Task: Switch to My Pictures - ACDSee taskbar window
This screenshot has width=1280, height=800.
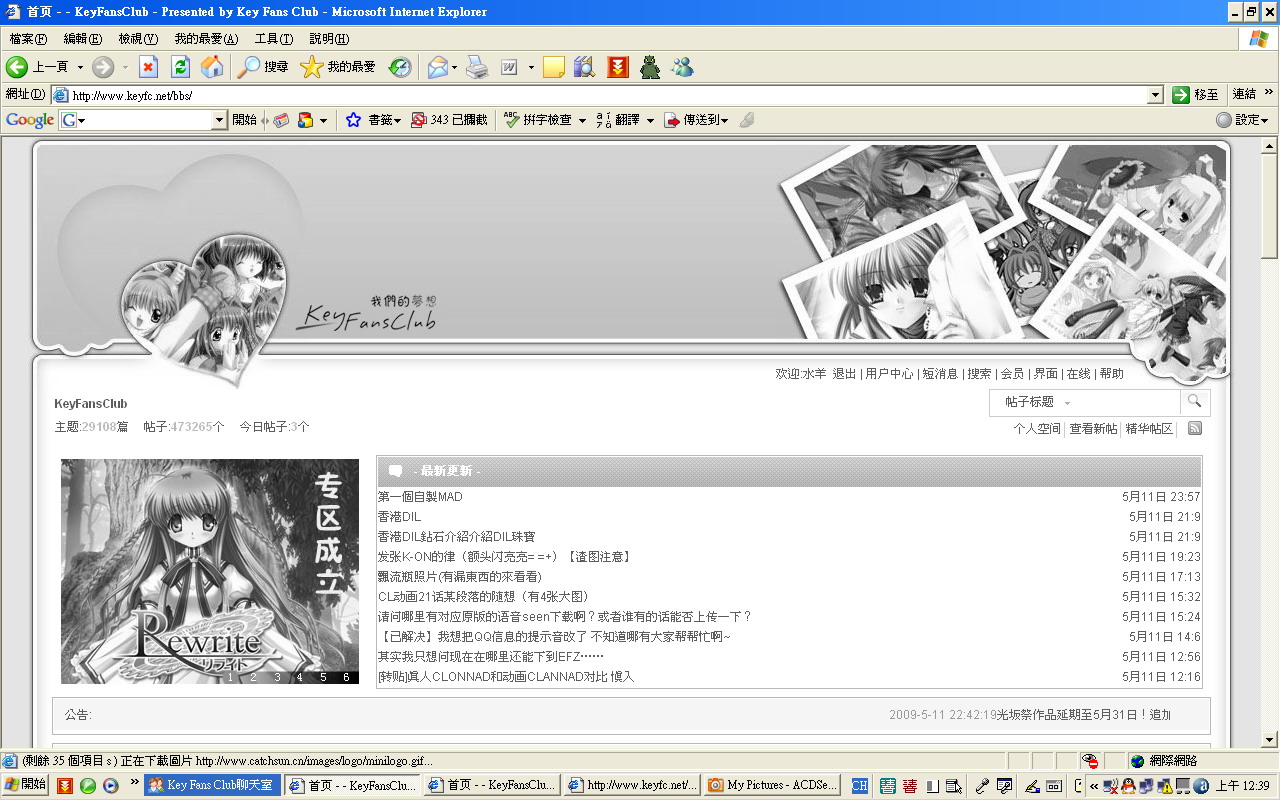Action: pos(770,785)
